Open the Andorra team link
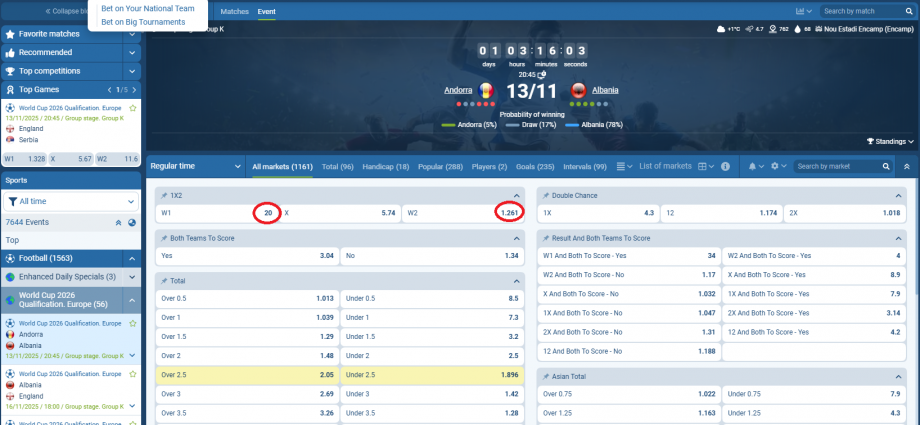Image resolution: width=920 pixels, height=425 pixels. pyautogui.click(x=458, y=90)
